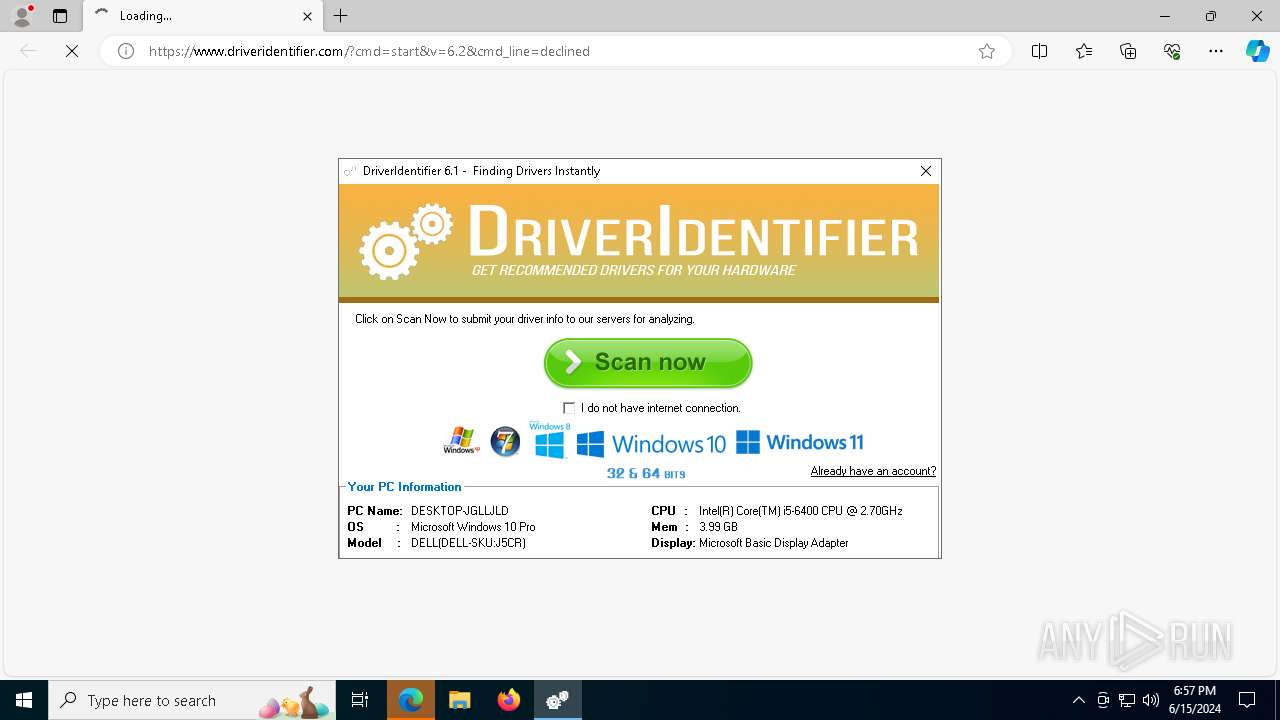Select OS value Microsoft Windows 10 Pro
The image size is (1280, 720).
pos(473,527)
